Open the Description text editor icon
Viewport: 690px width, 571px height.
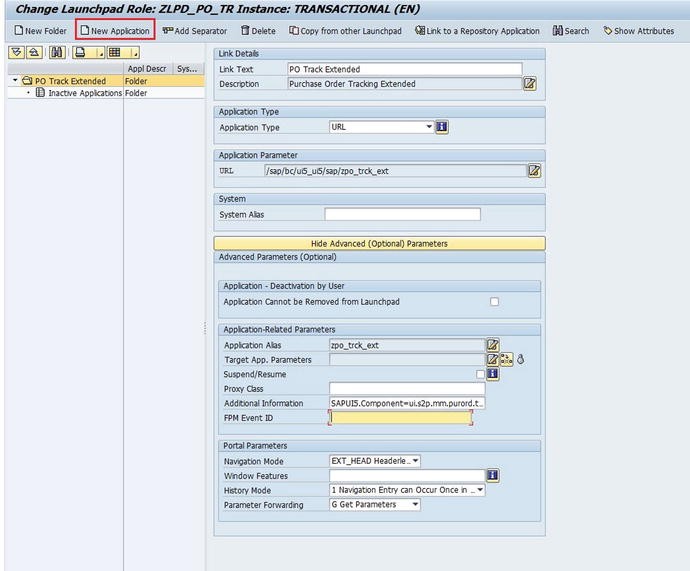[529, 84]
